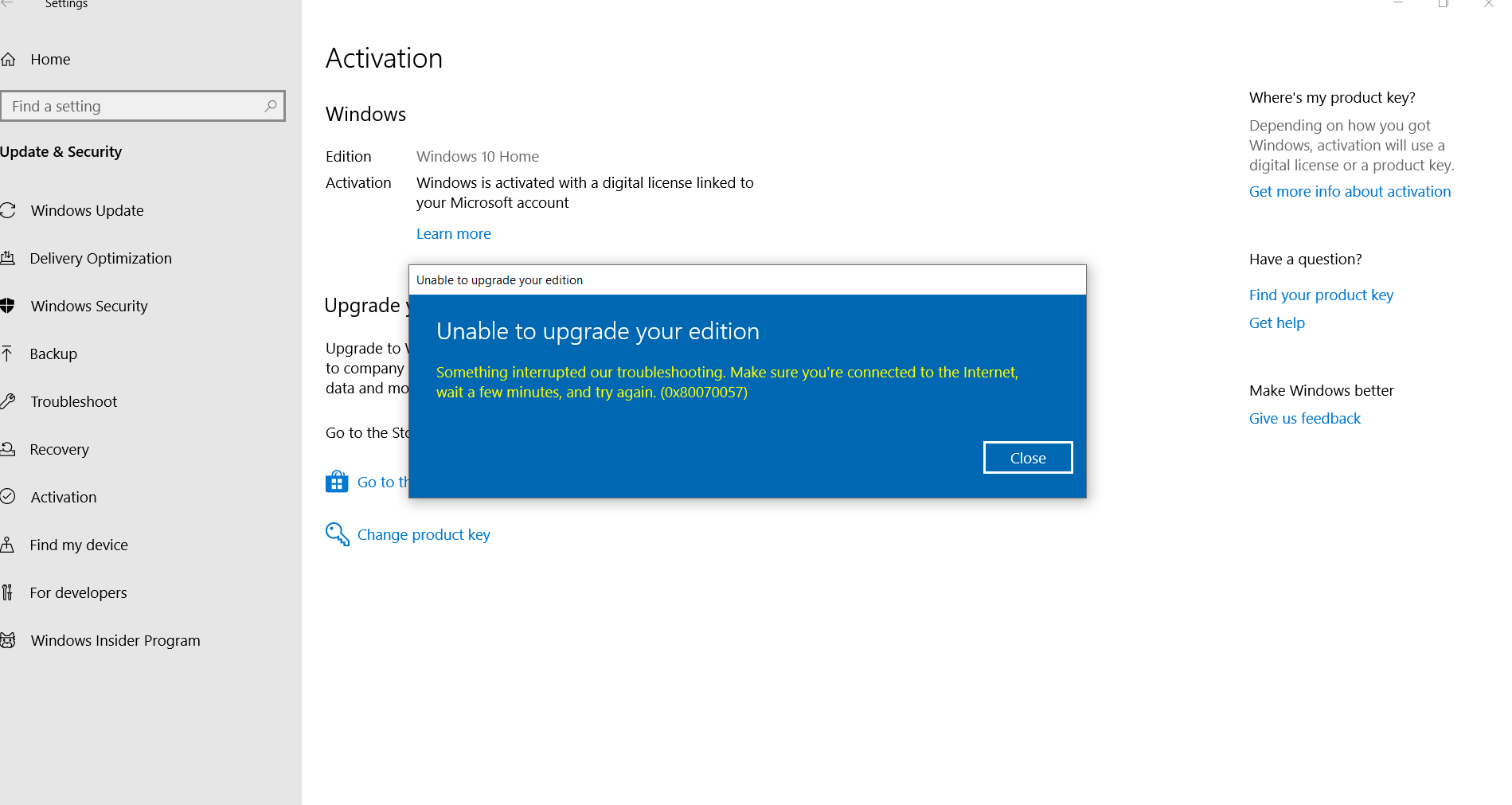
Task: Click the For developers tools icon
Action: point(7,592)
